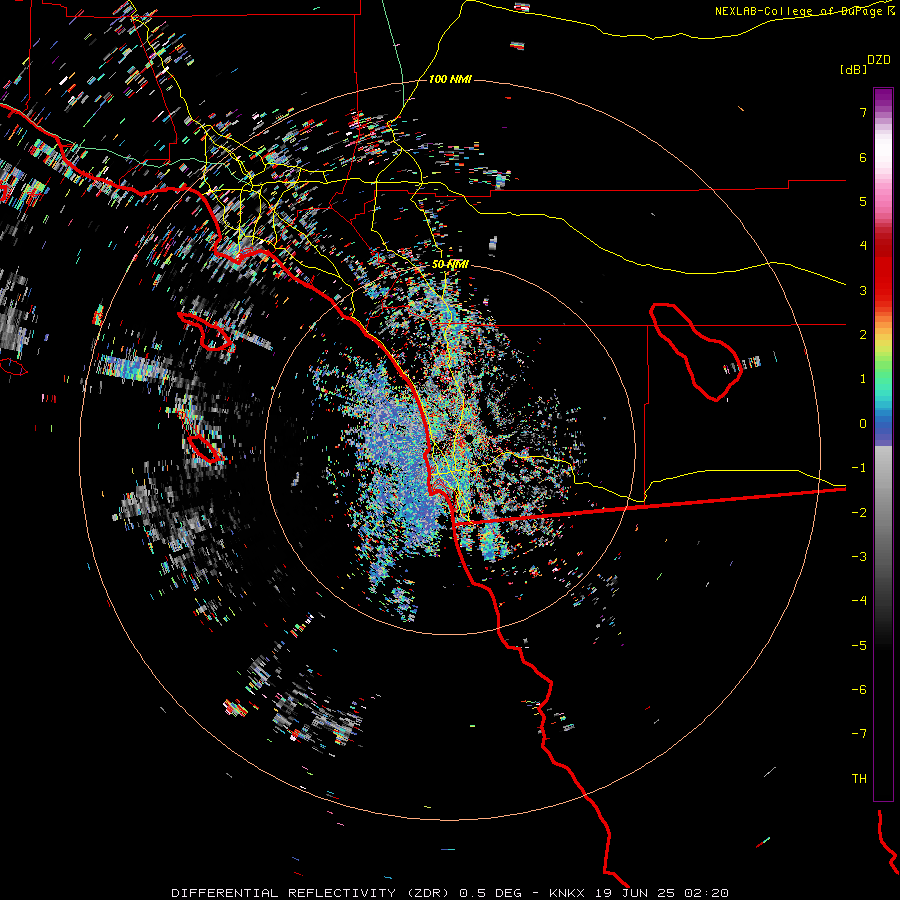The width and height of the screenshot is (900, 900).
Task: Click the [dB] unit label
Action: point(853,69)
